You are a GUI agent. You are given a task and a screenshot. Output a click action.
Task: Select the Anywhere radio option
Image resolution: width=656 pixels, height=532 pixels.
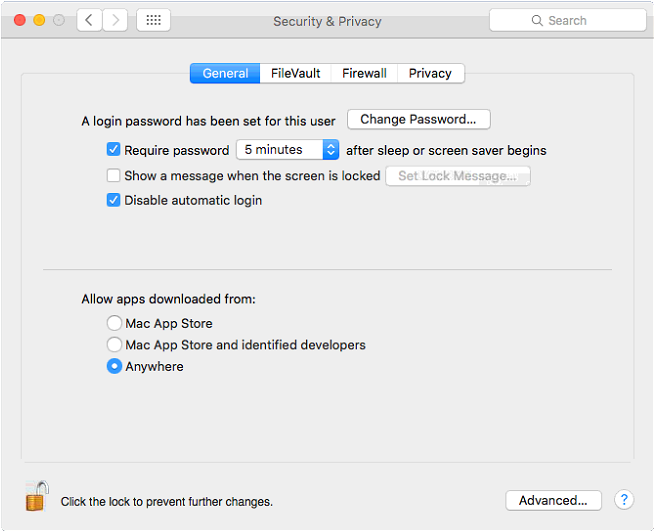pos(114,366)
